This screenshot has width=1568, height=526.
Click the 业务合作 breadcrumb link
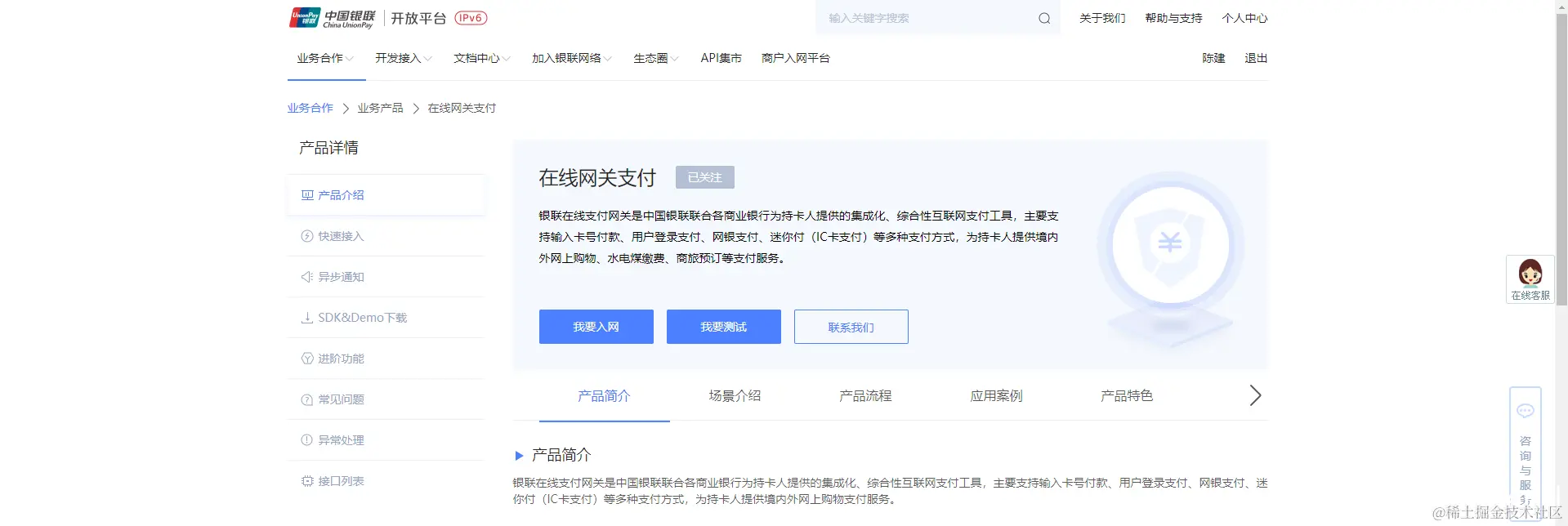click(x=310, y=108)
